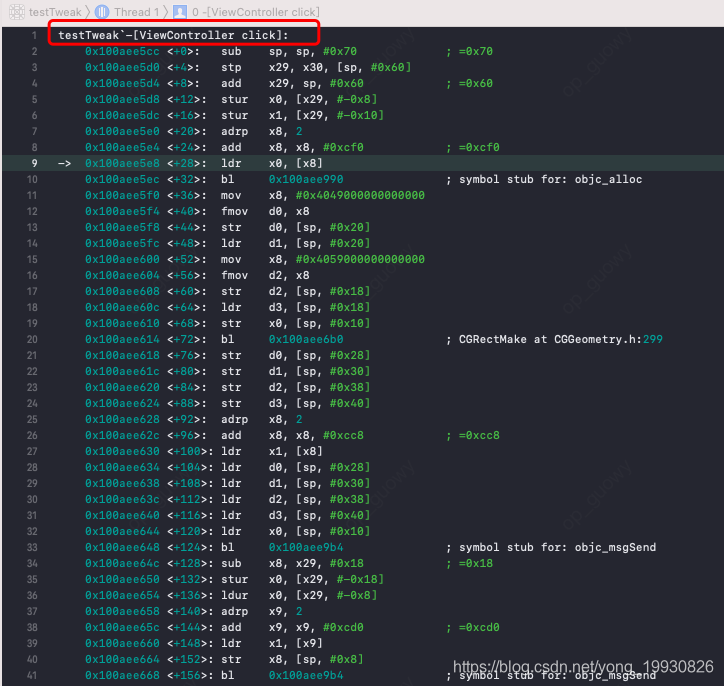
Task: Click the 'stp' instruction on line 3
Action: (x=231, y=67)
